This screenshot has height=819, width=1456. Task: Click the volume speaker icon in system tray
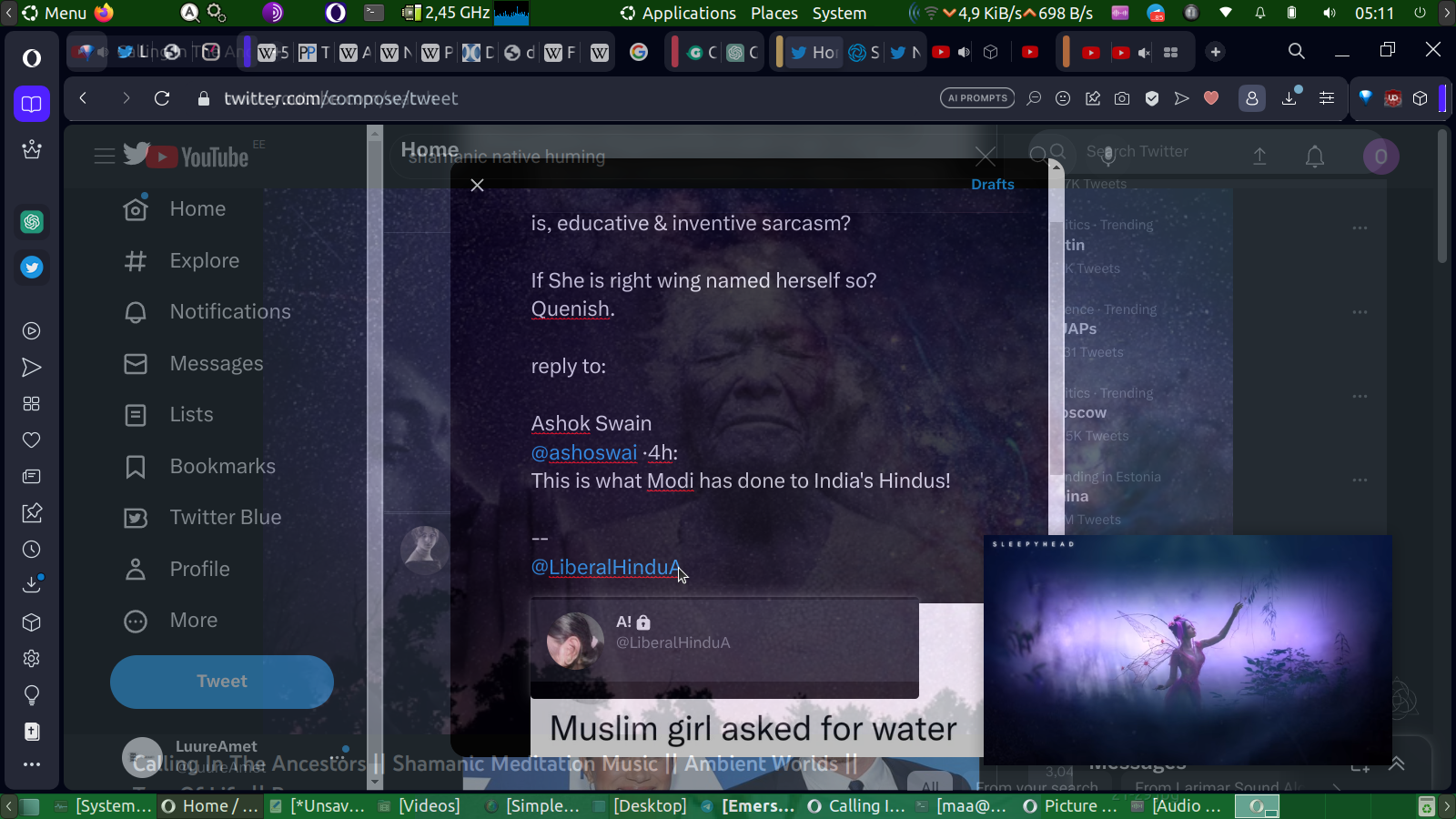click(x=1330, y=13)
